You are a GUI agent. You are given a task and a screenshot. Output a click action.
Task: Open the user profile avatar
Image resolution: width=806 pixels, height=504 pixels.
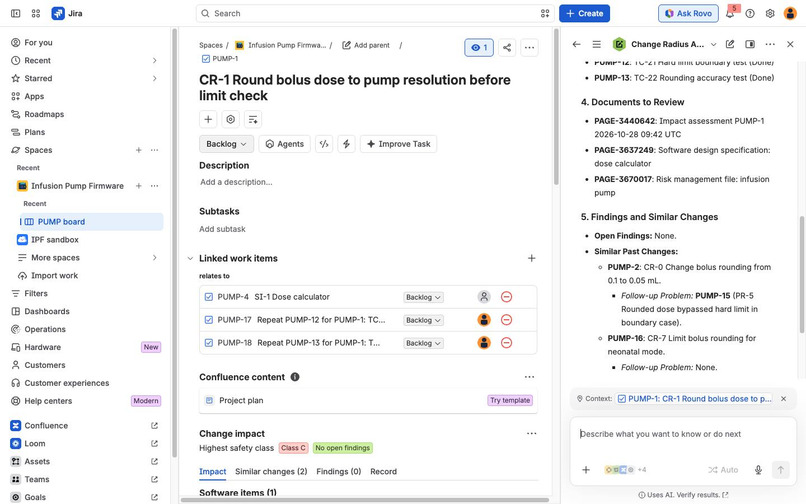click(790, 13)
